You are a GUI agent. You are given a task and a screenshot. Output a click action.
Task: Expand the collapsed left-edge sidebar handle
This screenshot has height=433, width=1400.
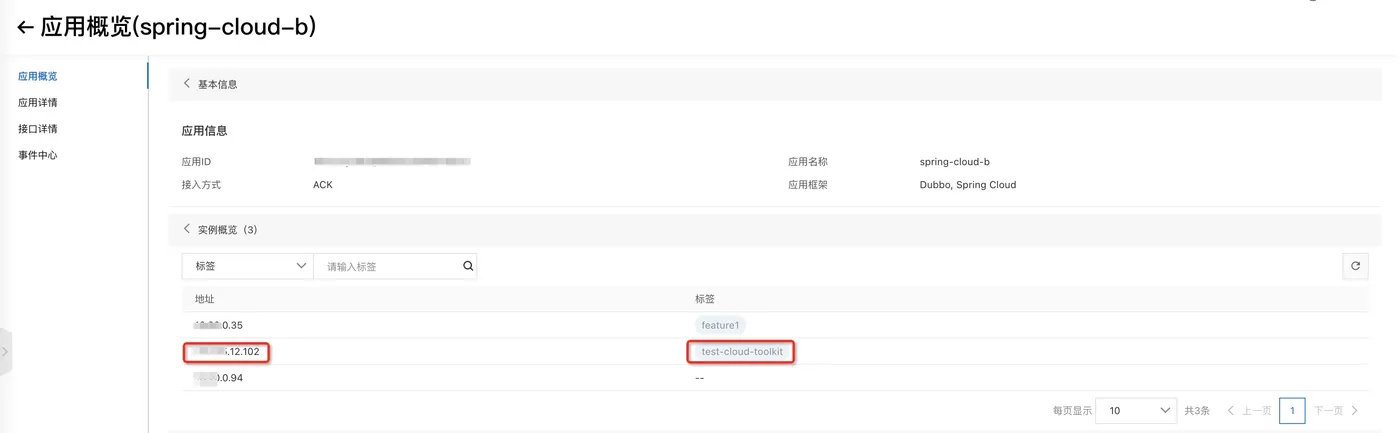point(5,352)
